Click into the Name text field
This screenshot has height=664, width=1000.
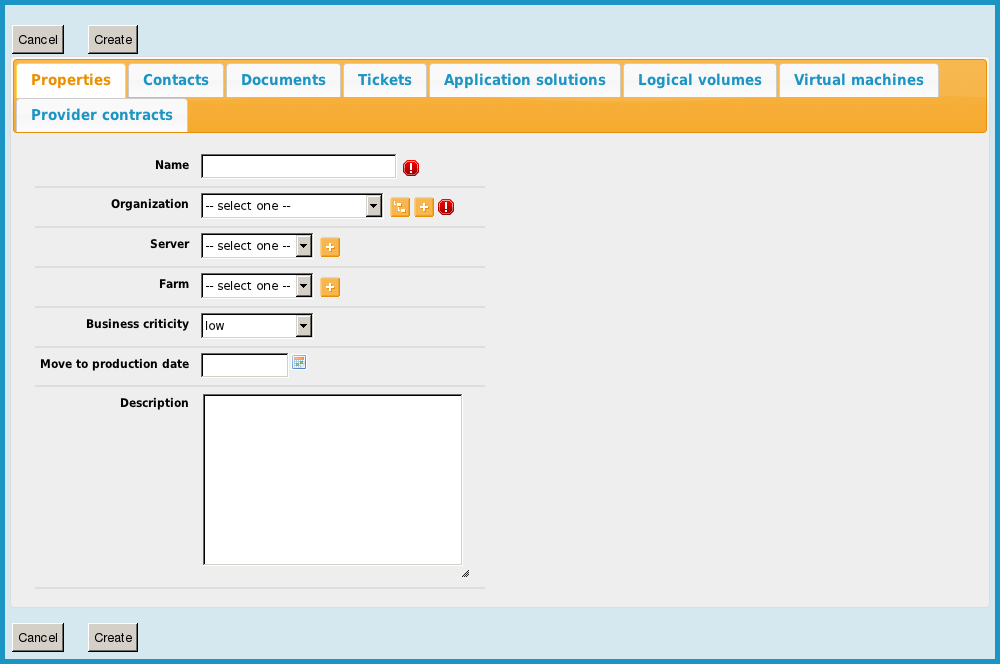tap(298, 166)
